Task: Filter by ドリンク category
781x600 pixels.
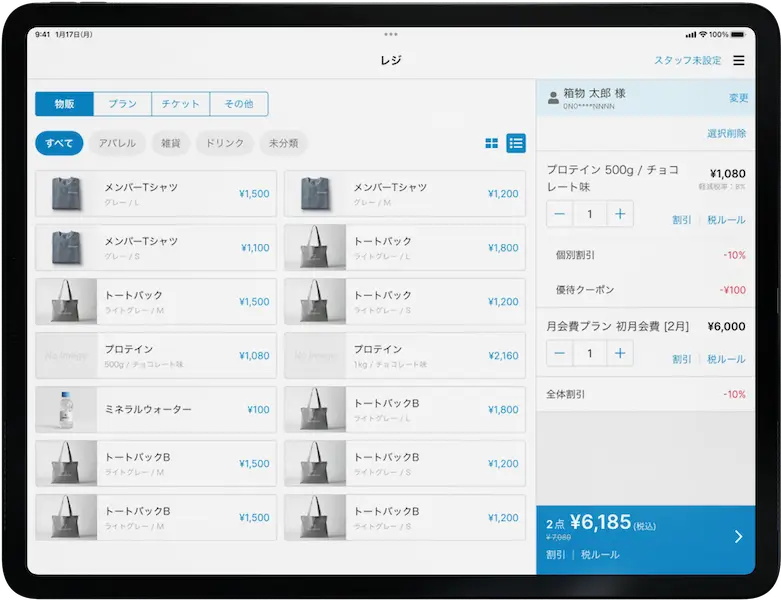Action: tap(225, 143)
